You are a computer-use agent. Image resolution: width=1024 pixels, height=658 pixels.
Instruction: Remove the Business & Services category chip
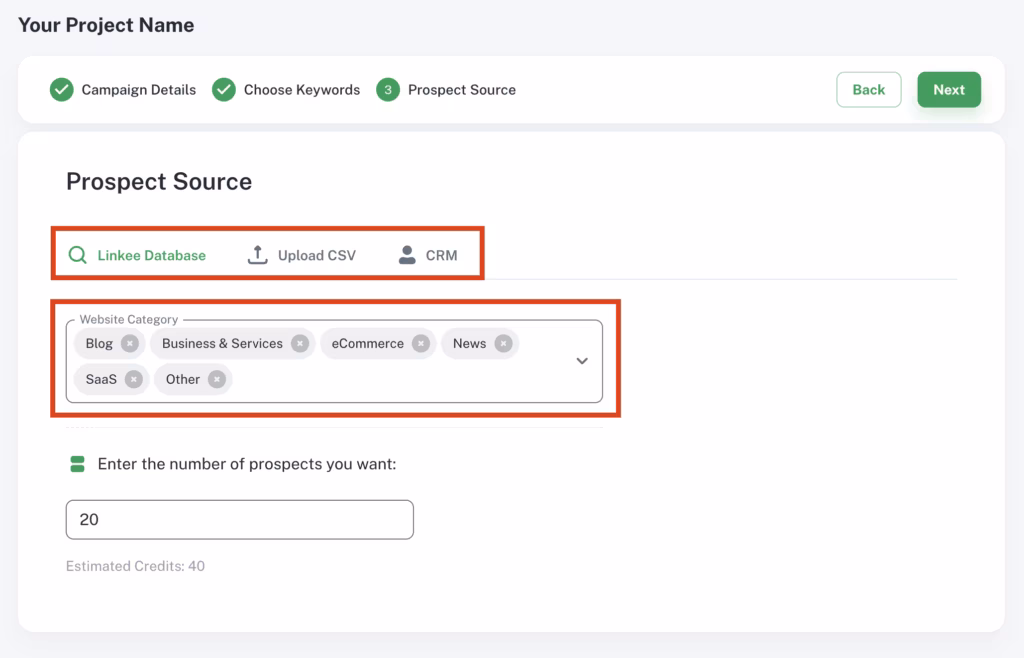pos(300,343)
